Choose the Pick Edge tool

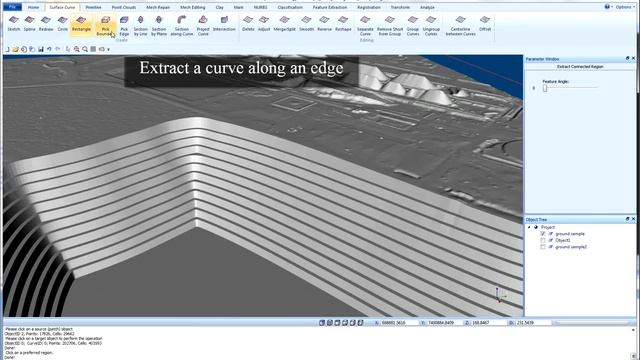point(124,26)
